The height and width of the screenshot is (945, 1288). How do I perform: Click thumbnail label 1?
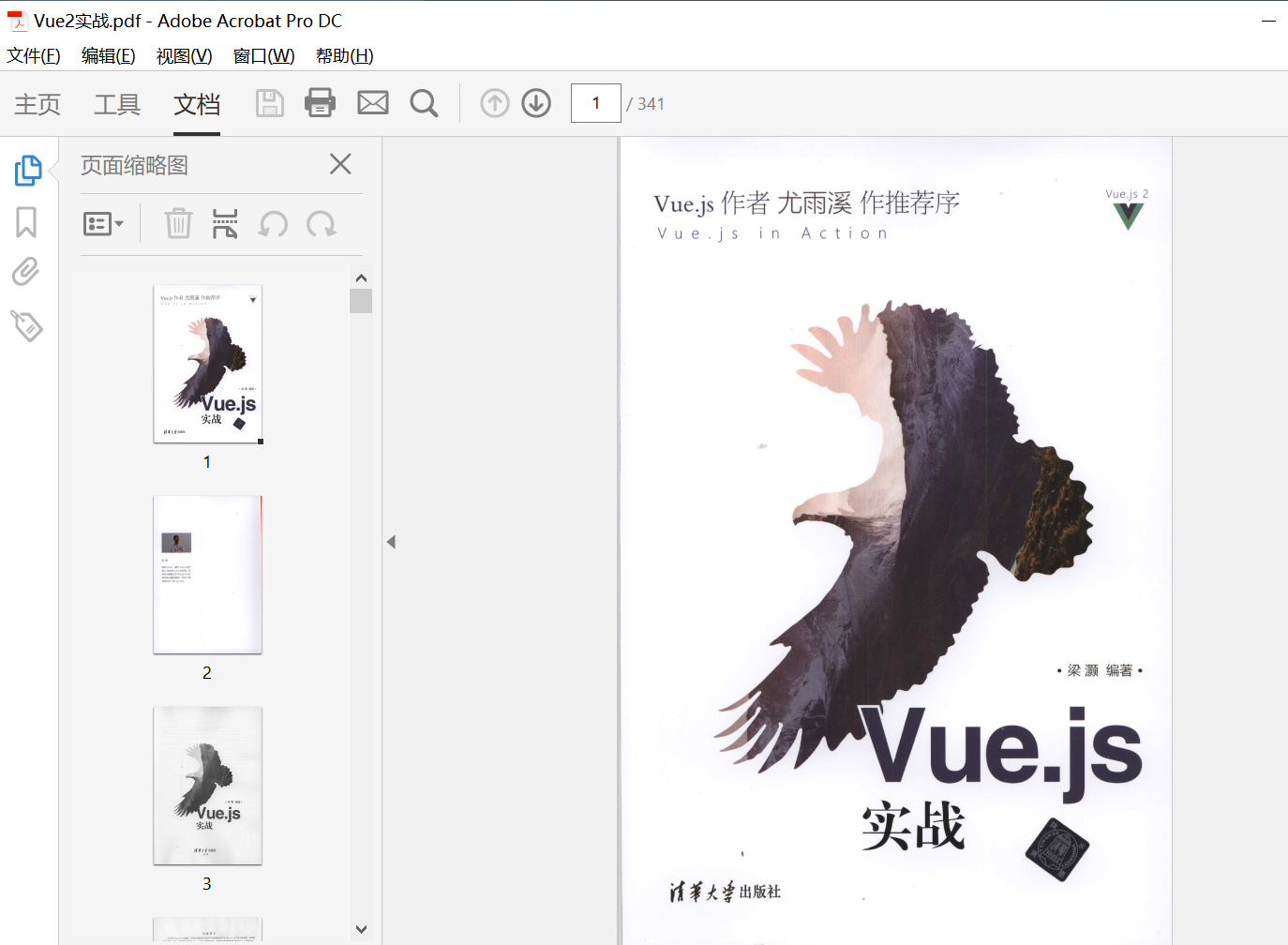207,462
